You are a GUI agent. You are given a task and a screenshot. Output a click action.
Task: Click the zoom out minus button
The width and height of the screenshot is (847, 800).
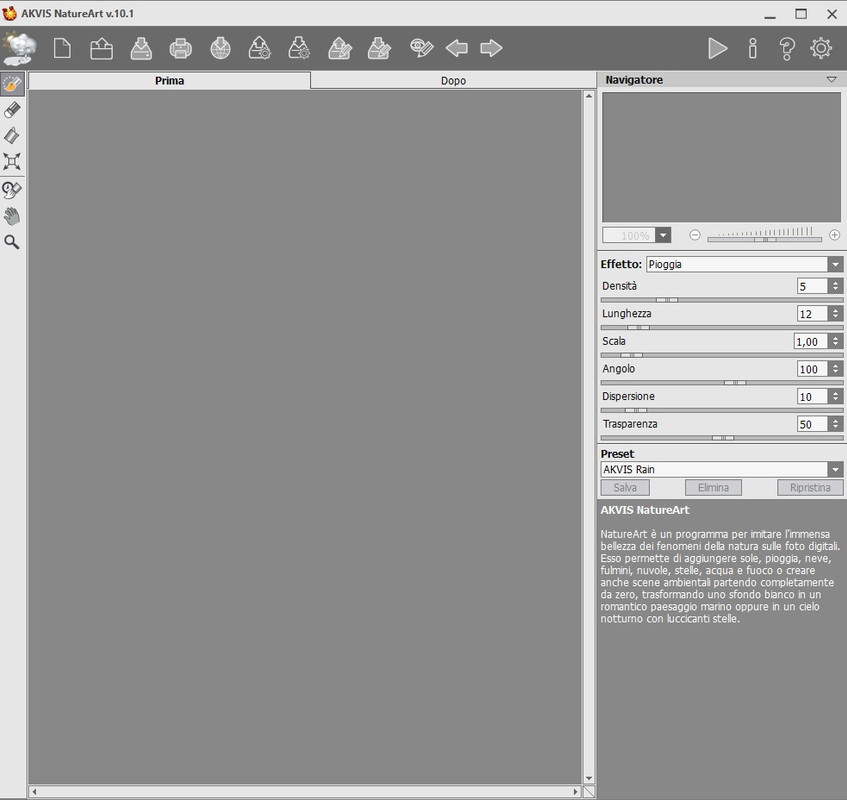point(695,235)
